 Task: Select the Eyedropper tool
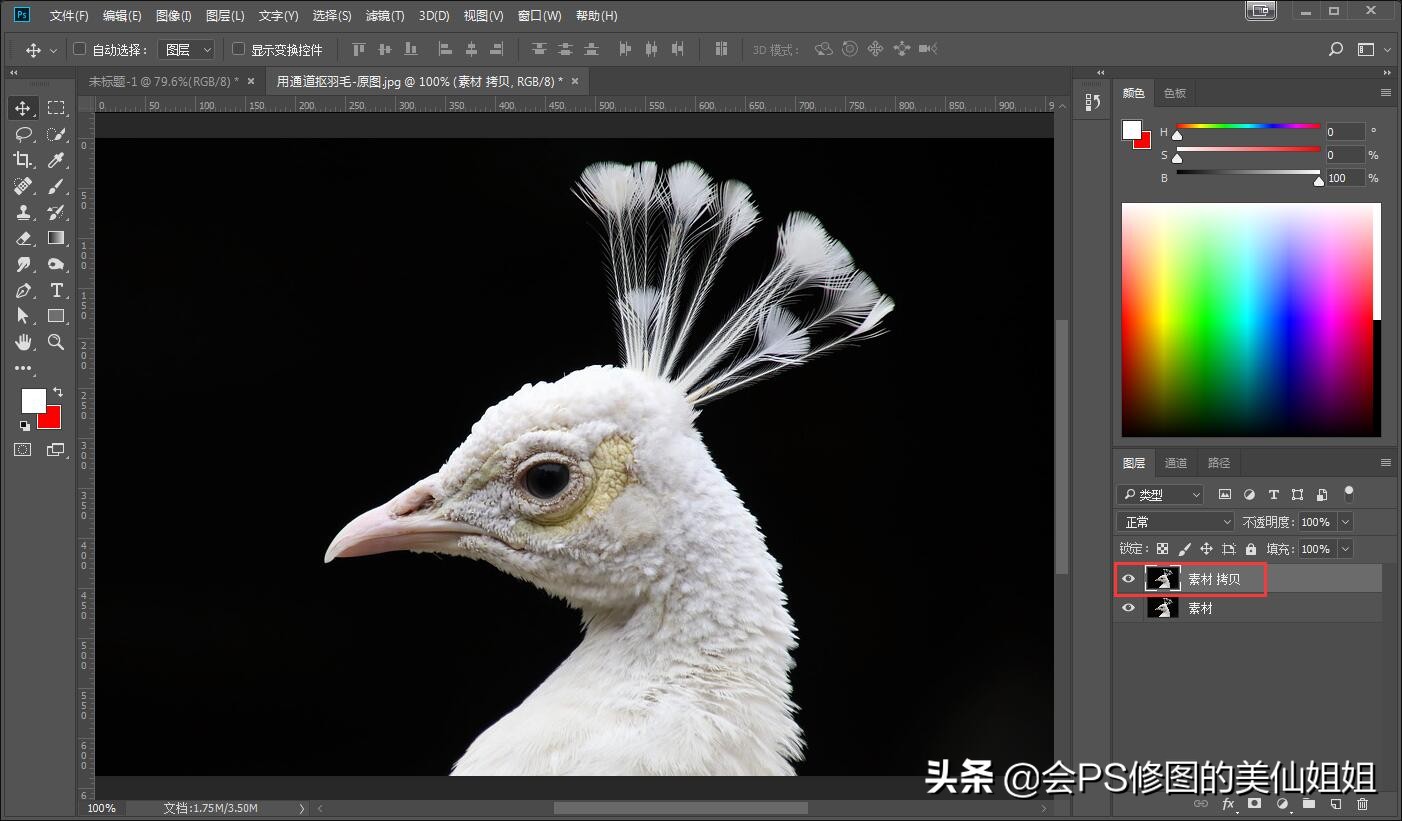(x=57, y=160)
